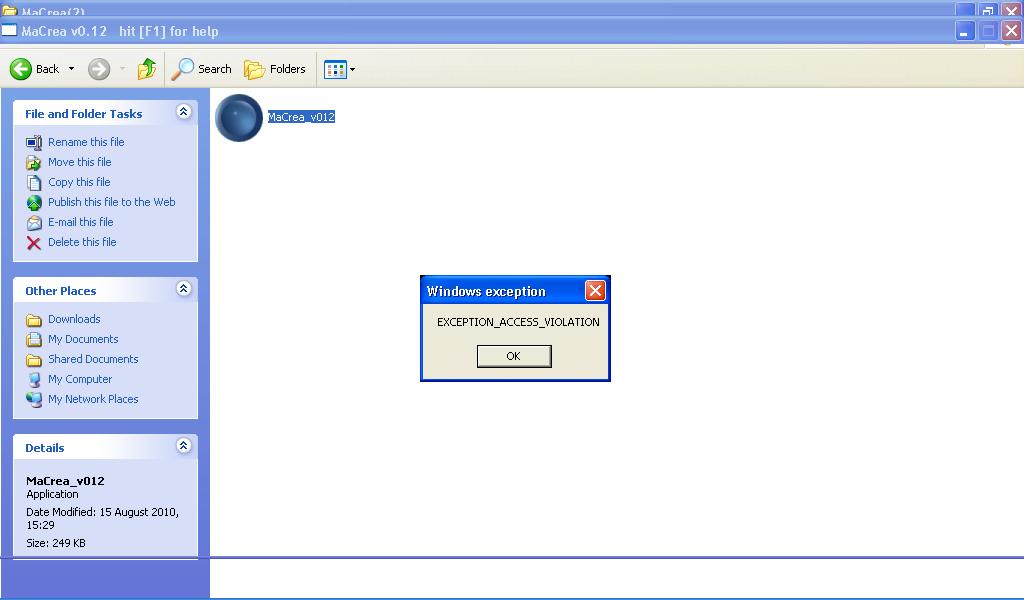Collapse the Other Places panel
Screen dimensions: 1024x600
[x=184, y=289]
